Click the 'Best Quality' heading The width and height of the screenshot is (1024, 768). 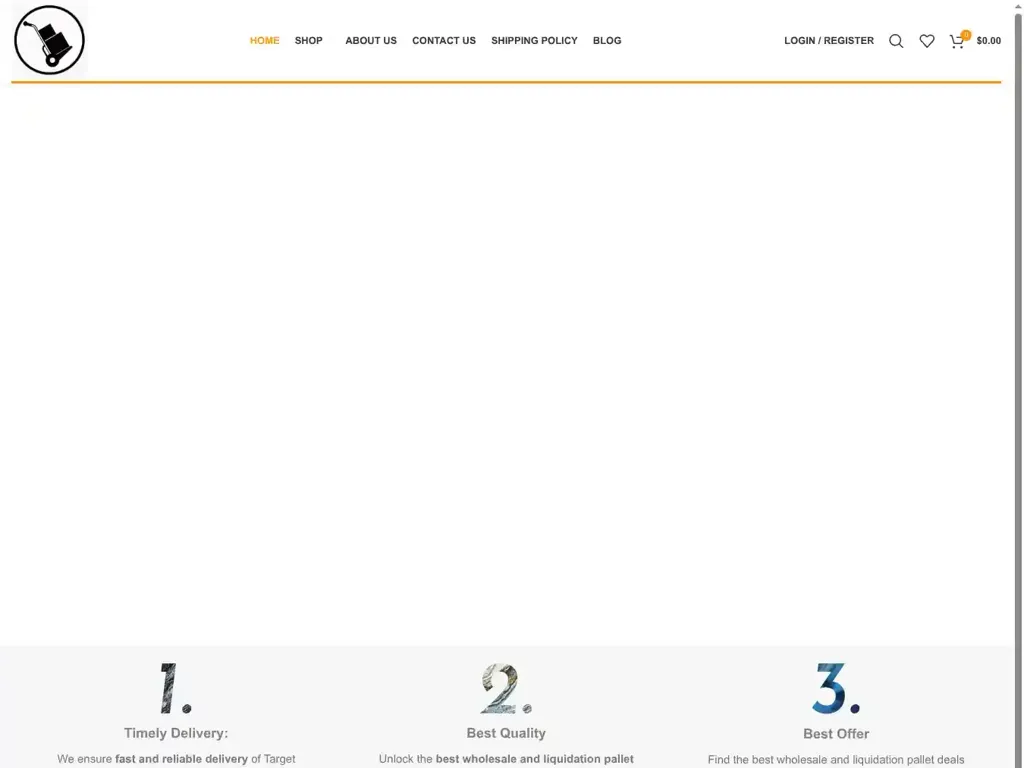click(x=506, y=733)
